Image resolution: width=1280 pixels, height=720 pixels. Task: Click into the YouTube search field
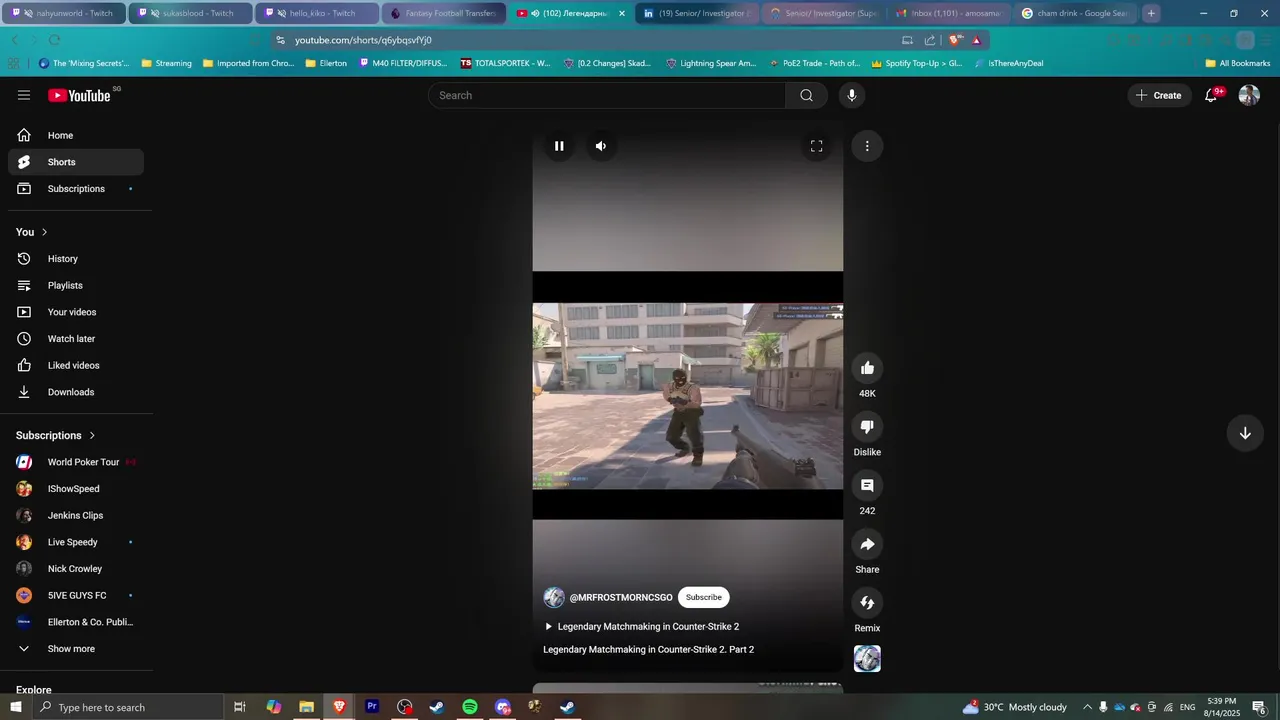[607, 95]
